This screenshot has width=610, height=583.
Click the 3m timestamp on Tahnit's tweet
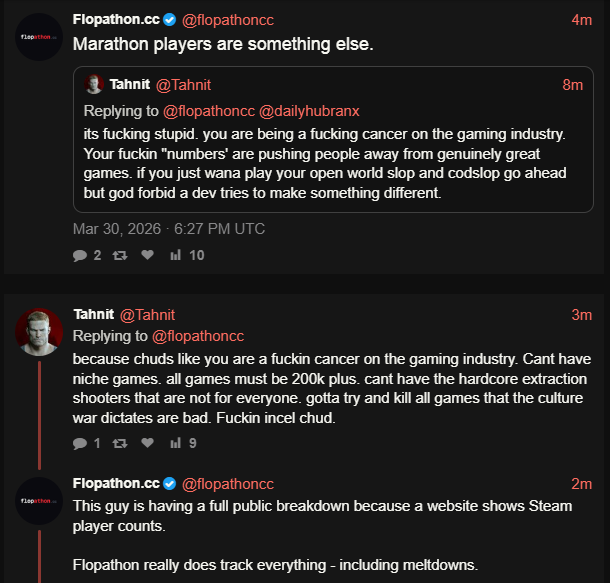point(581,315)
